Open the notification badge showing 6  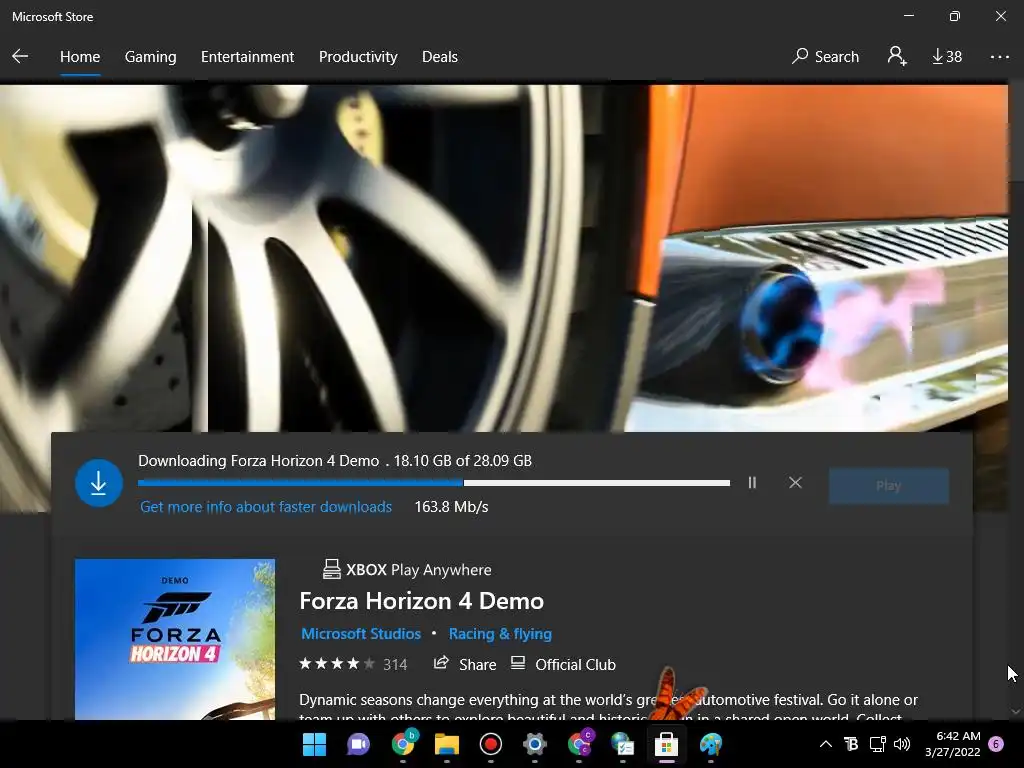(x=996, y=744)
